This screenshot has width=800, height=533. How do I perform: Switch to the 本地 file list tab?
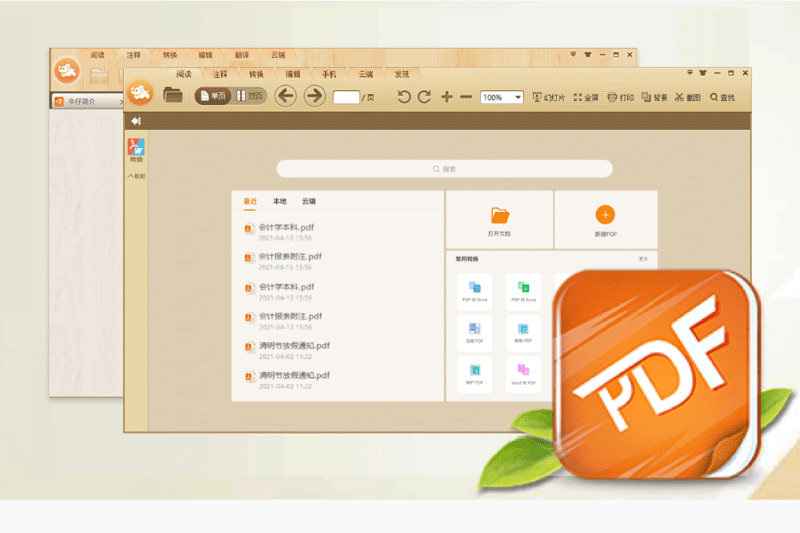pyautogui.click(x=279, y=201)
